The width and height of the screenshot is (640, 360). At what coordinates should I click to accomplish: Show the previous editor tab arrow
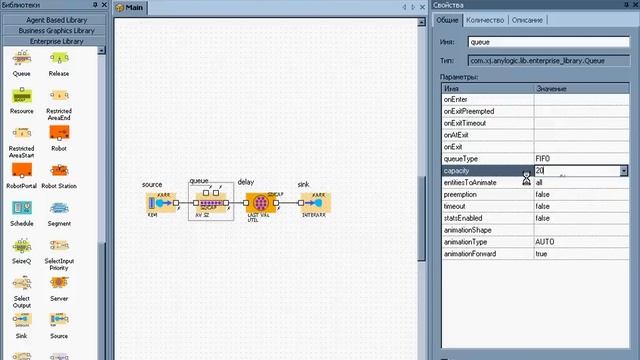point(404,7)
